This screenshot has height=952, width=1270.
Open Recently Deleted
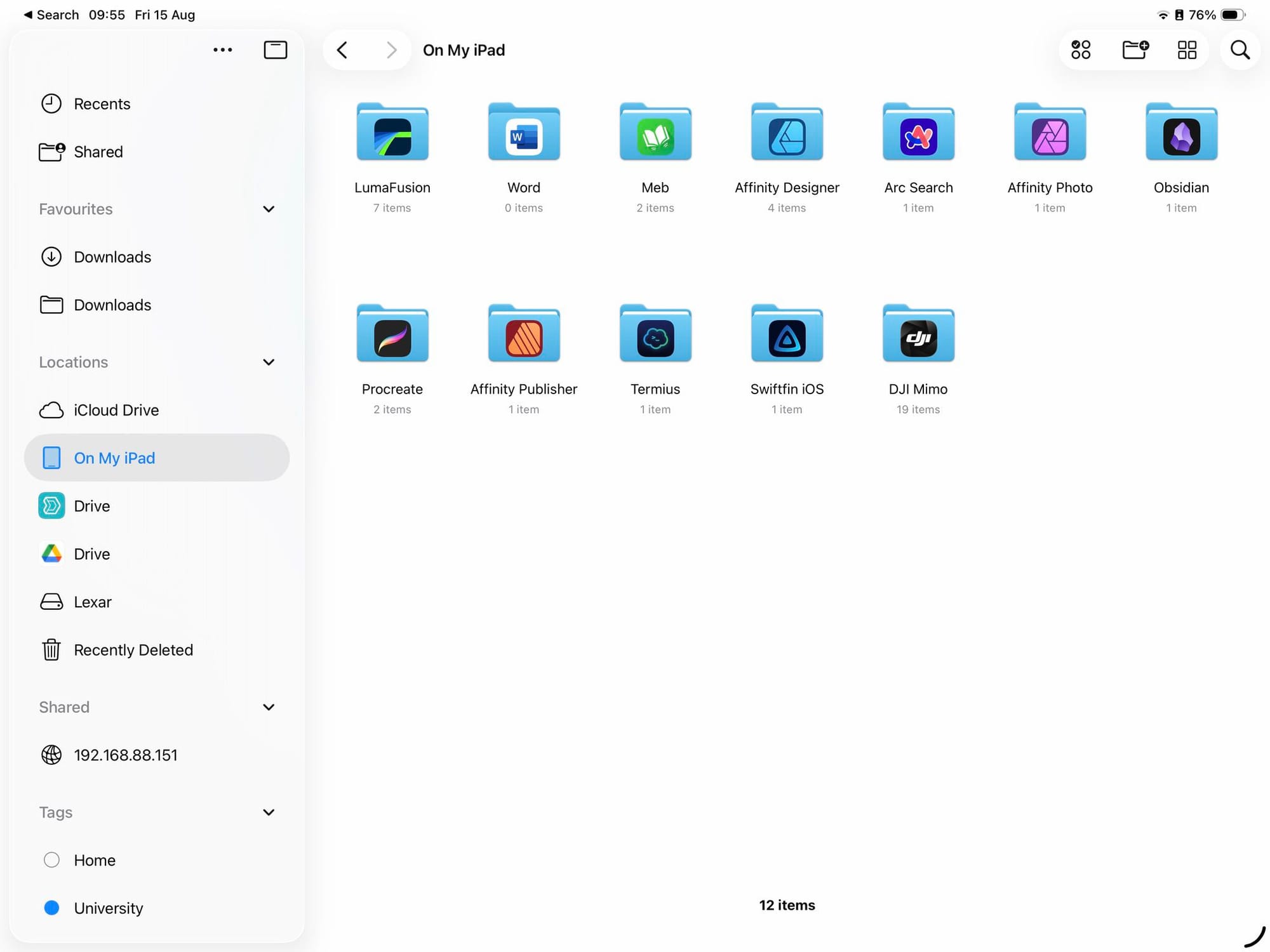(x=157, y=650)
